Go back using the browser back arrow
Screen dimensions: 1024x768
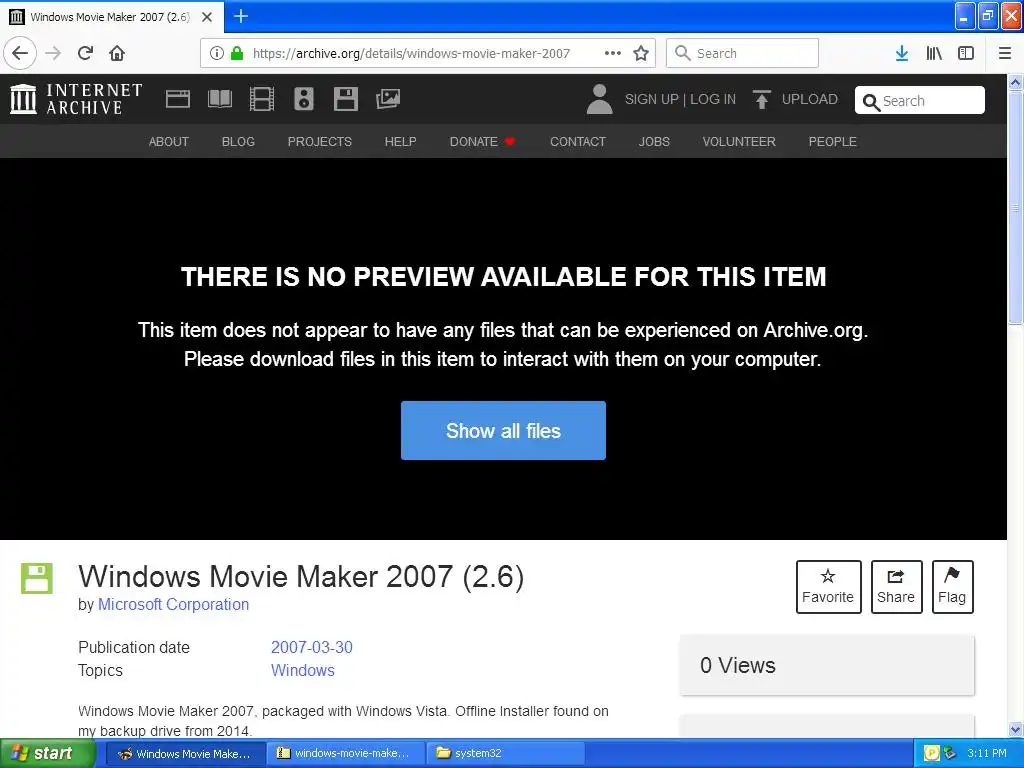coord(20,53)
